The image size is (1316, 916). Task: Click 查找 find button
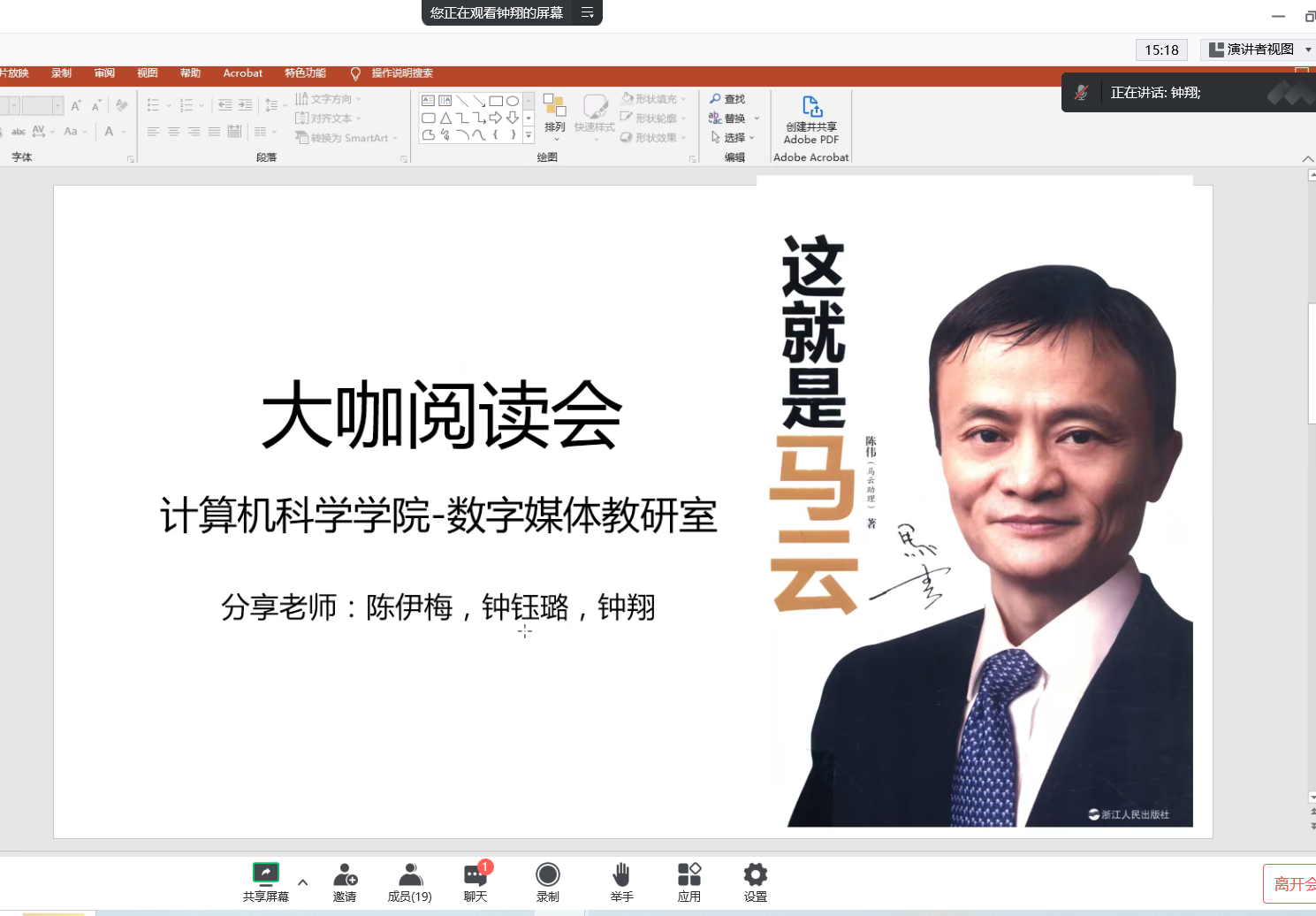coord(727,99)
